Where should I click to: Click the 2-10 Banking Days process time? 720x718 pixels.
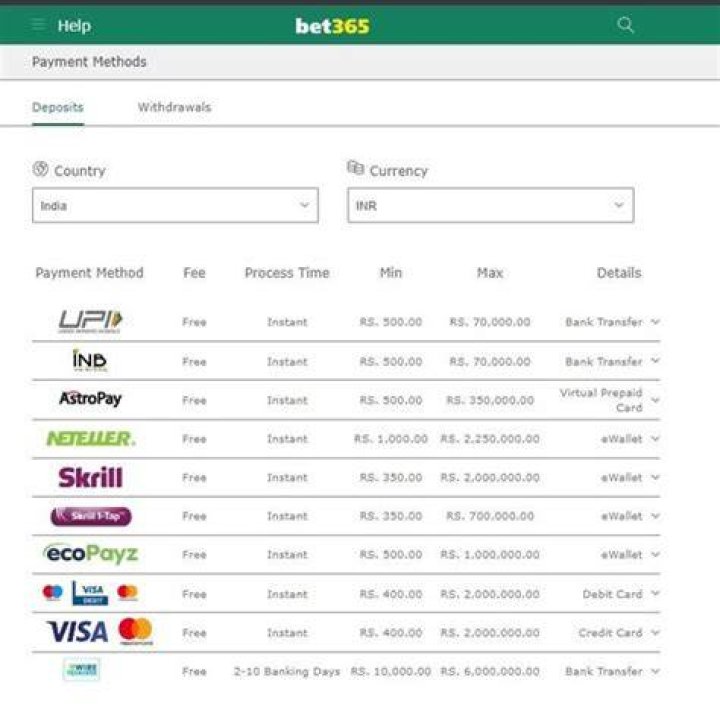click(287, 671)
